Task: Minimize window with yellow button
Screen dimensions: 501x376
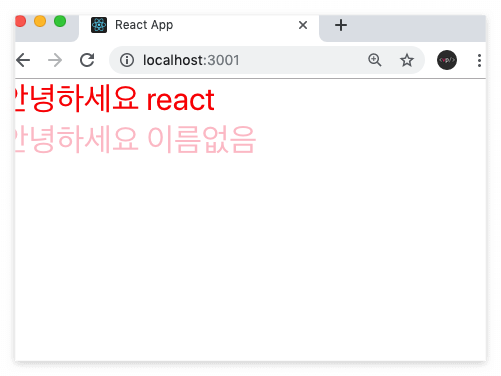Action: [40, 21]
